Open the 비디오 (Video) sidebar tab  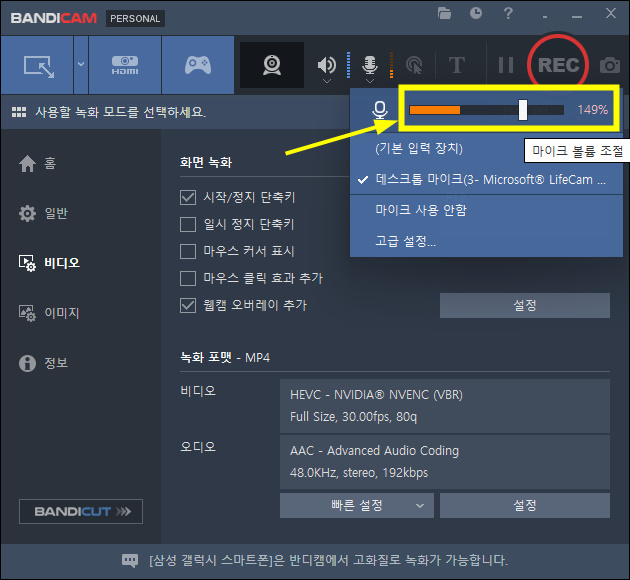point(49,263)
